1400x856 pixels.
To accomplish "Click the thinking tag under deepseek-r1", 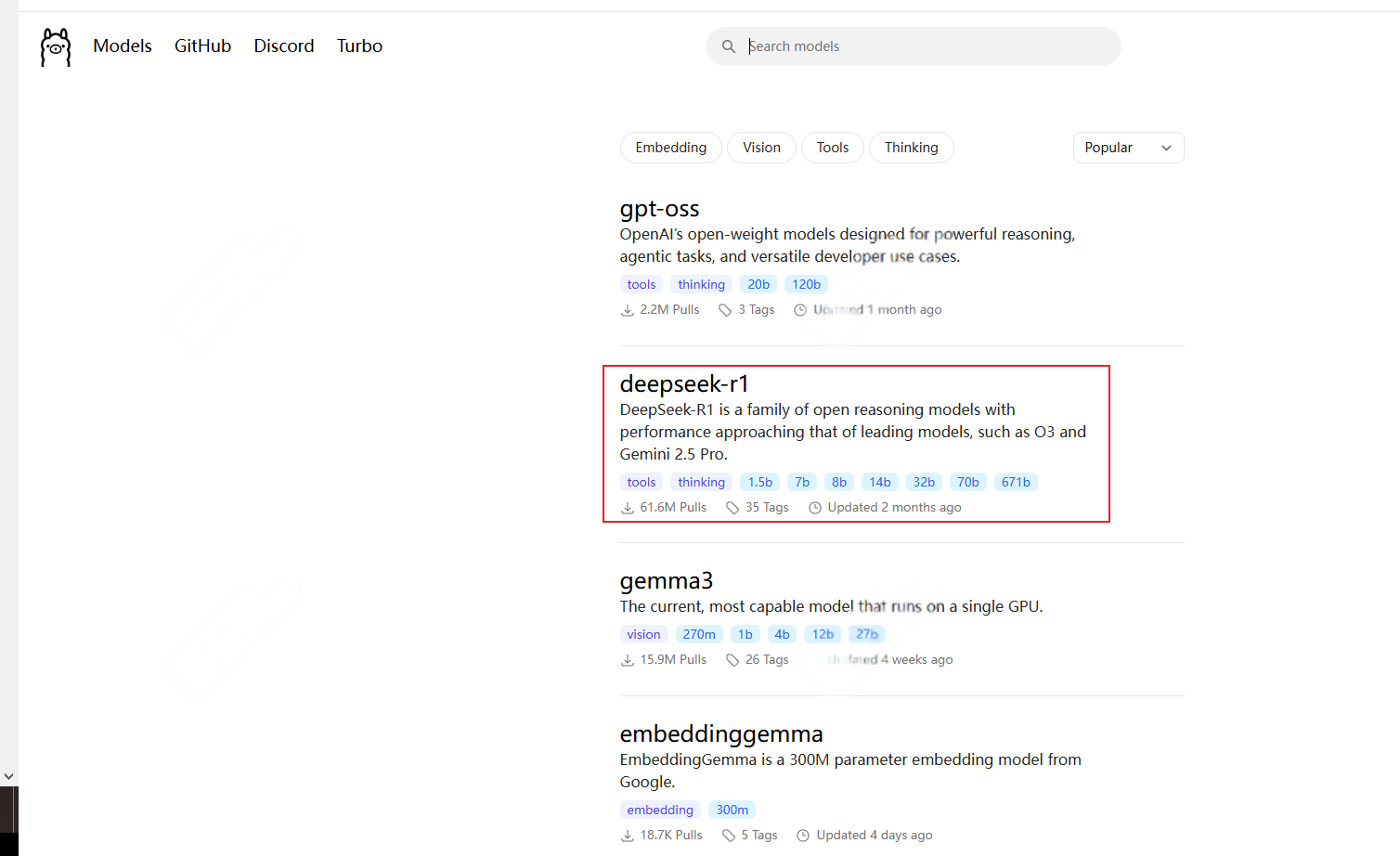I will 701,483.
